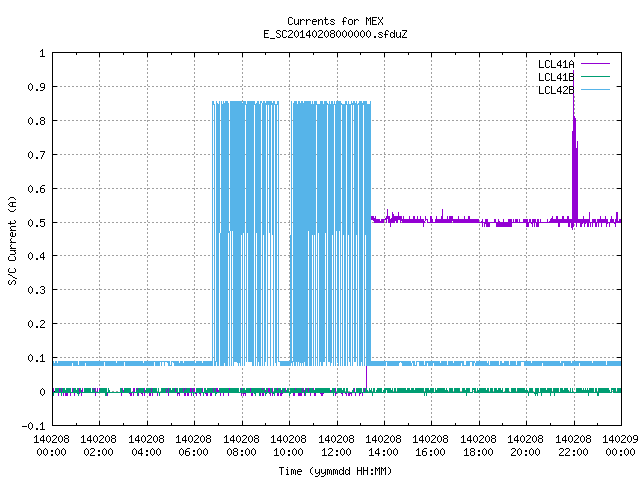The width and height of the screenshot is (640, 480).
Task: Click the y-axis tick value 0.5
Action: (36, 223)
